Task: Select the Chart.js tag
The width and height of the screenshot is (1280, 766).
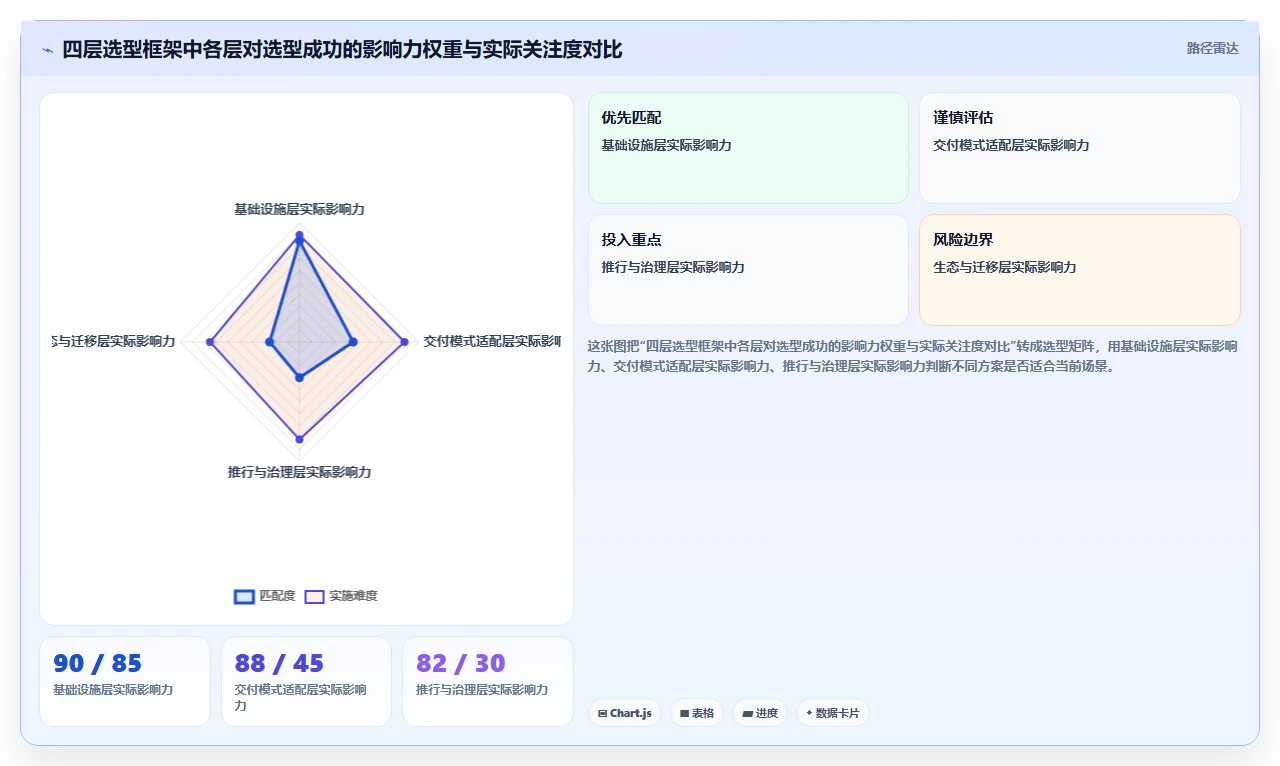Action: 625,713
